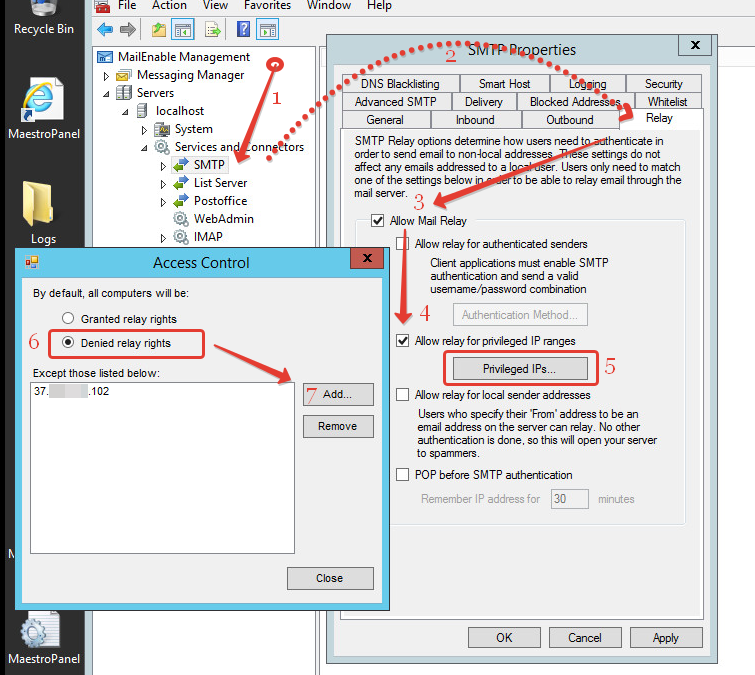Click Add... in Access Control
Screen dimensions: 755x675
click(338, 394)
